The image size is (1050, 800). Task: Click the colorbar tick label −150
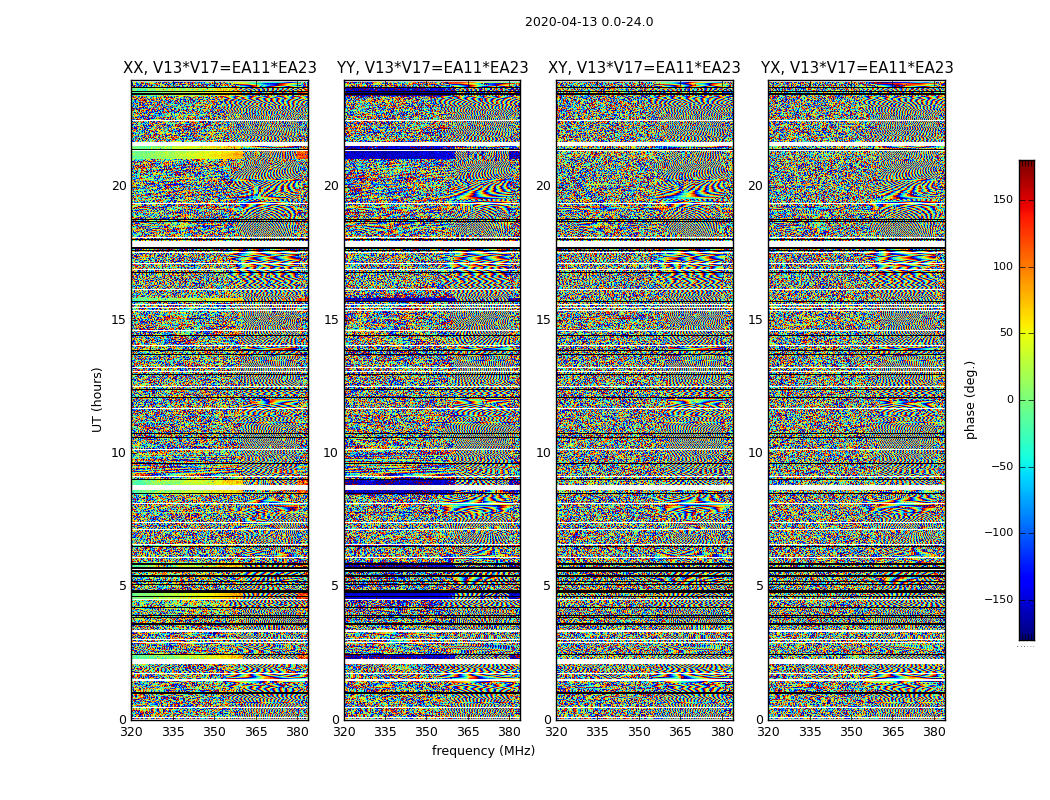click(x=999, y=599)
